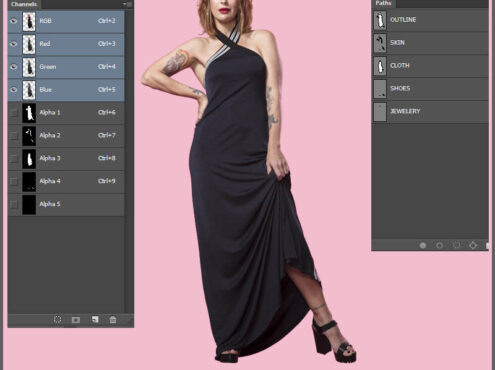Load channel as selection icon
Image resolution: width=495 pixels, height=370 pixels.
pyautogui.click(x=57, y=320)
